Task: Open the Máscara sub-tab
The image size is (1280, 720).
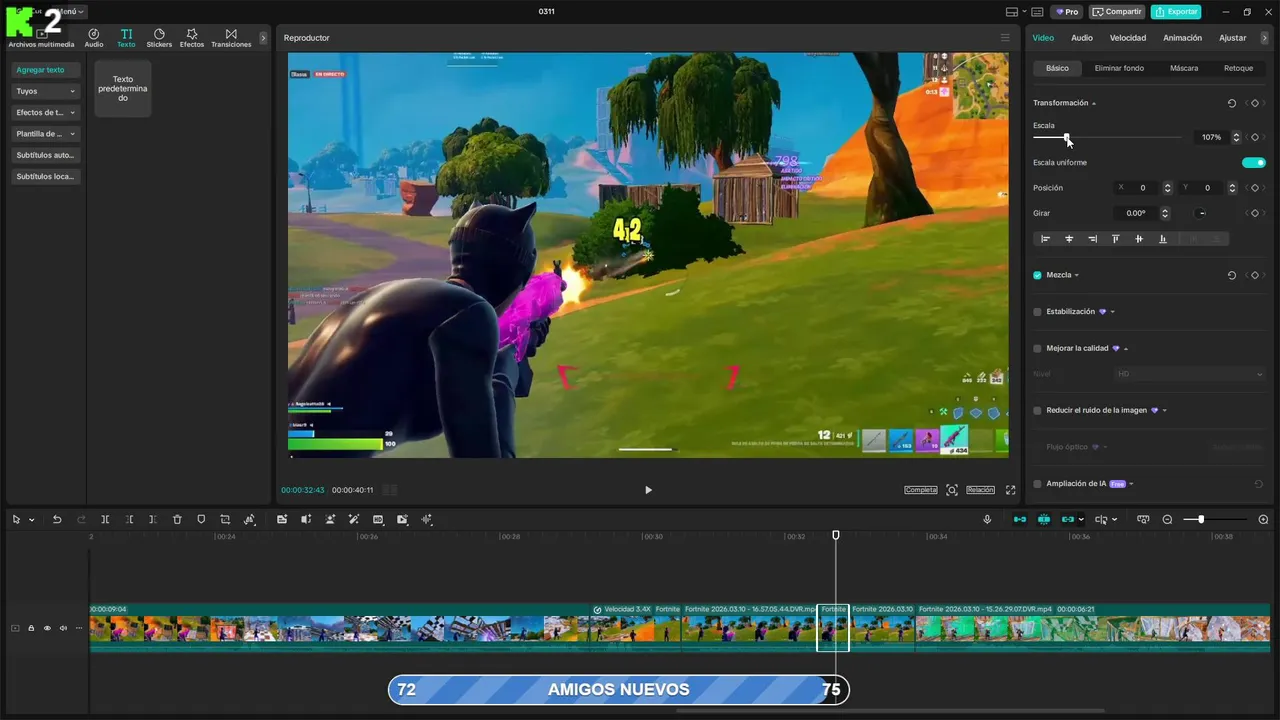Action: click(x=1184, y=68)
